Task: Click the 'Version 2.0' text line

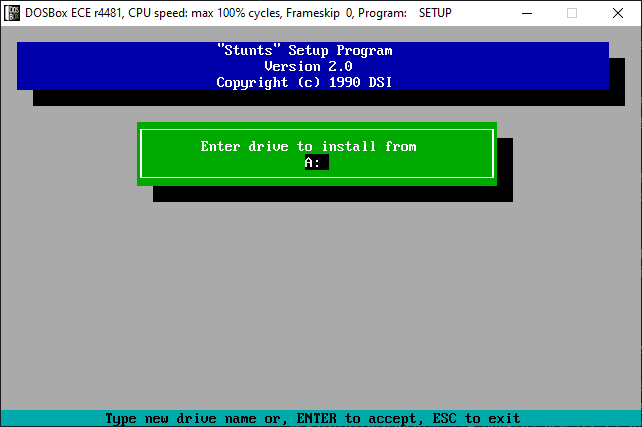Action: coord(308,66)
